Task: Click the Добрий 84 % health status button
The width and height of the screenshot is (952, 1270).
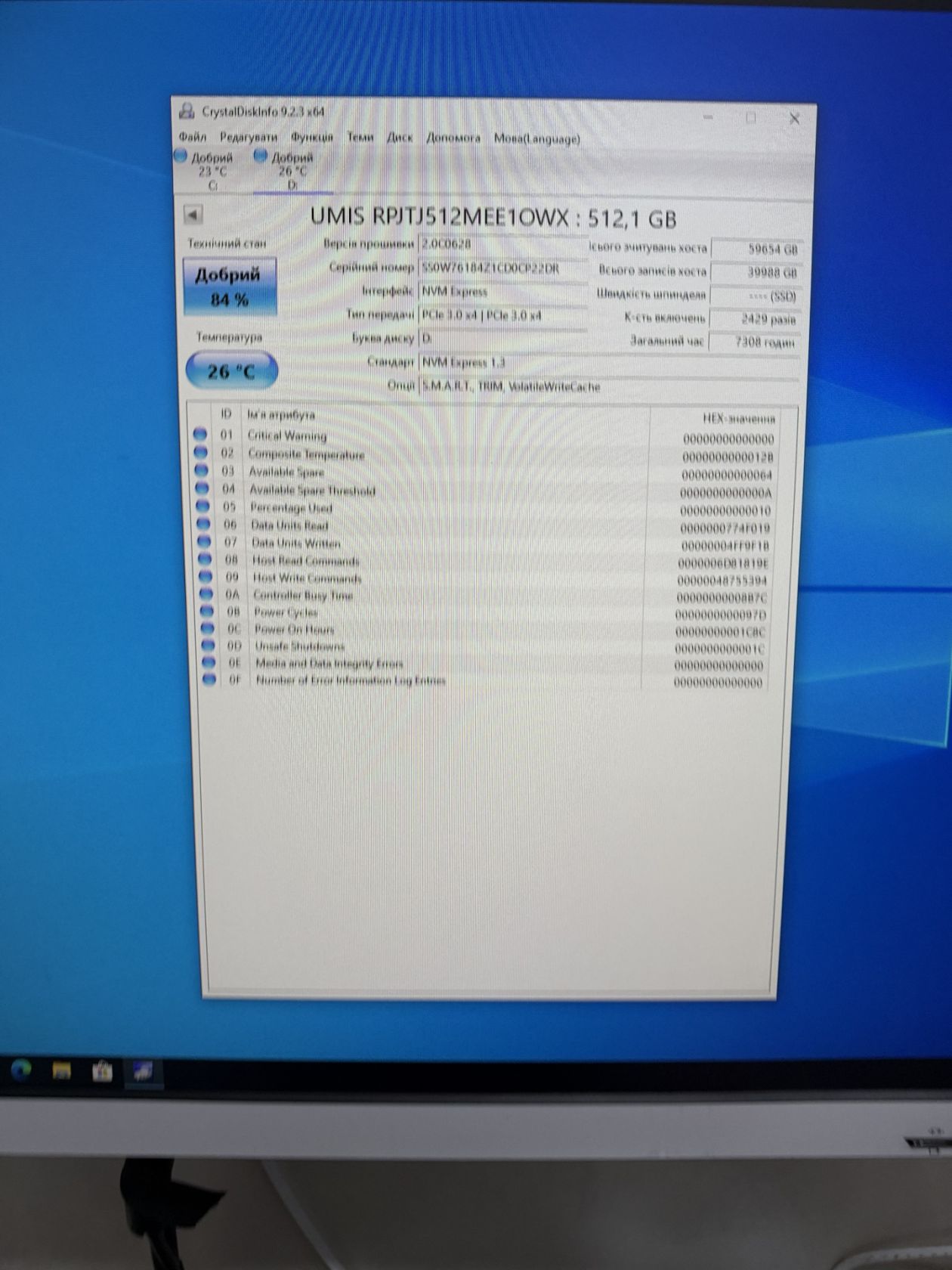Action: pos(230,287)
